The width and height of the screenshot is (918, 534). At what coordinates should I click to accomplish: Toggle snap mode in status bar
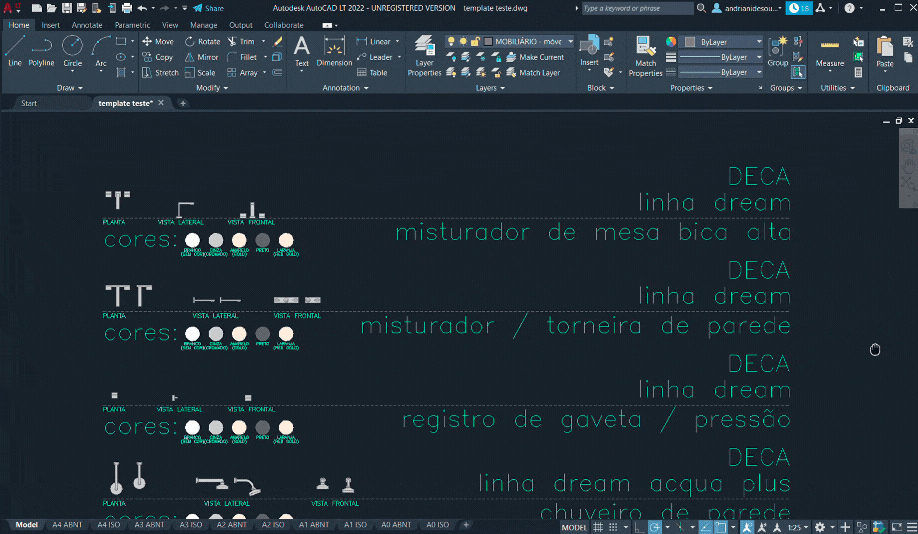pyautogui.click(x=613, y=527)
